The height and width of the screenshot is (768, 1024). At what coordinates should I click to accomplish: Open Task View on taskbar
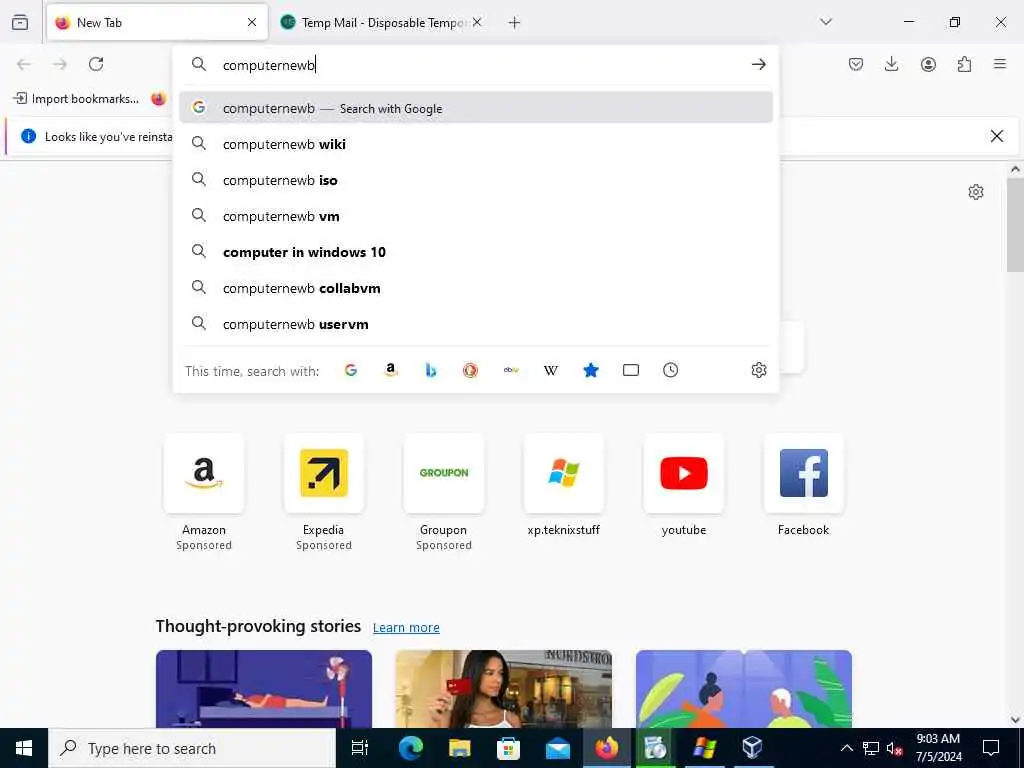click(360, 748)
